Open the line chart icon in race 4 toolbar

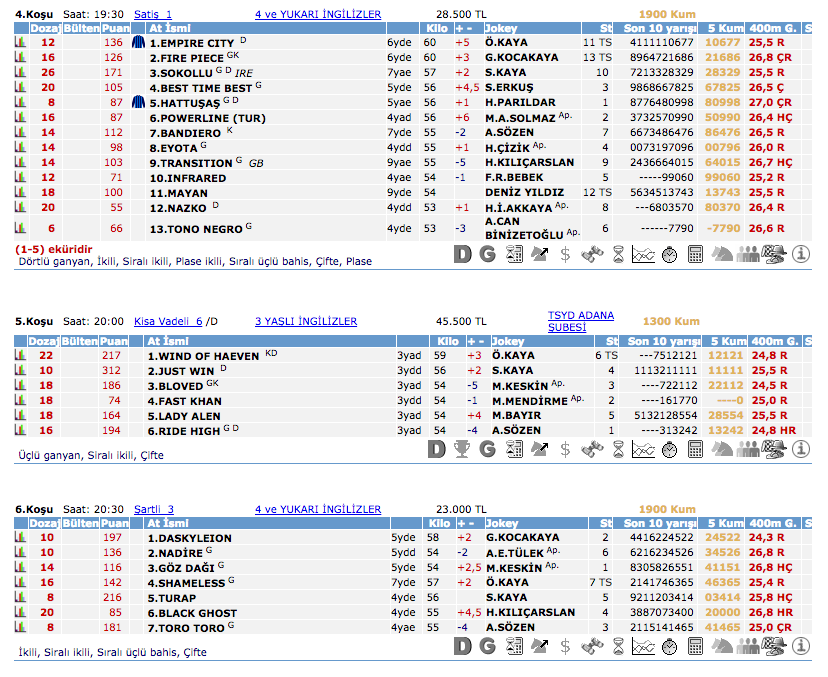[x=644, y=254]
